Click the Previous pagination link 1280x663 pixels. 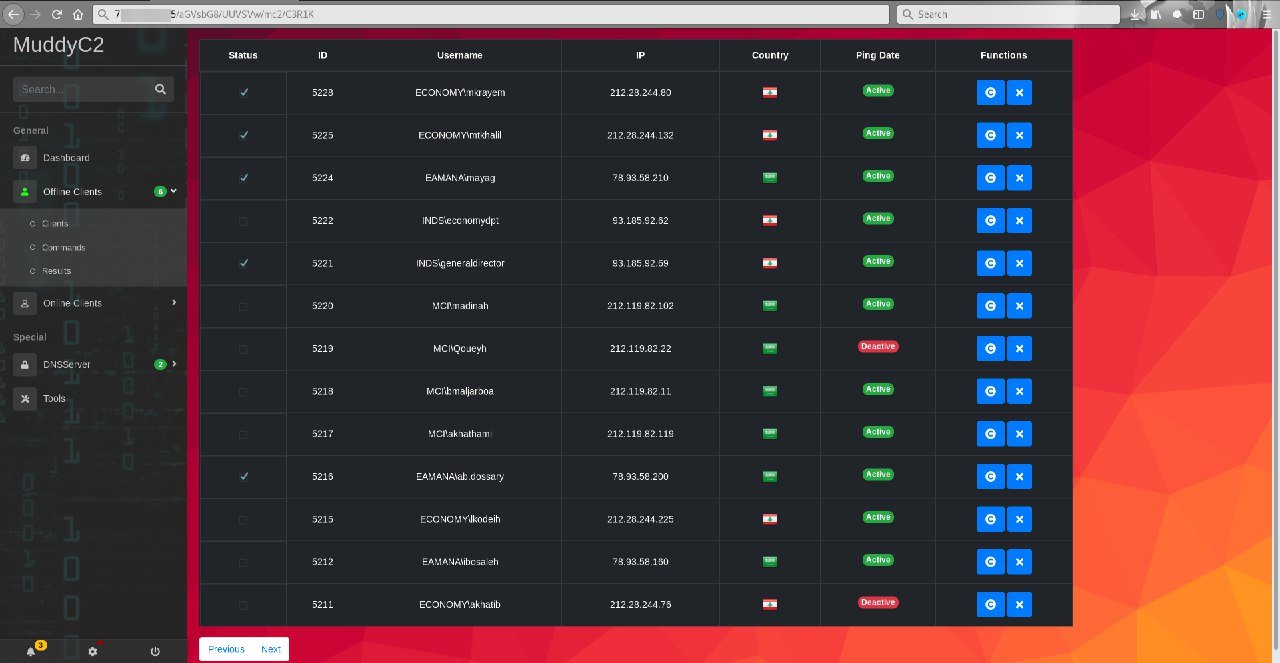tap(226, 649)
